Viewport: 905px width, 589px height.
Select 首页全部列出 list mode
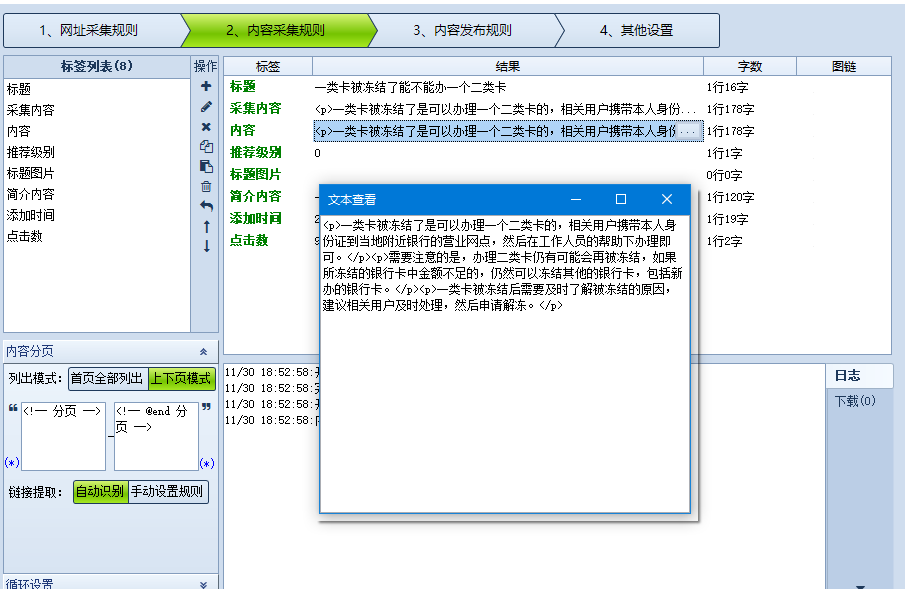coord(107,379)
